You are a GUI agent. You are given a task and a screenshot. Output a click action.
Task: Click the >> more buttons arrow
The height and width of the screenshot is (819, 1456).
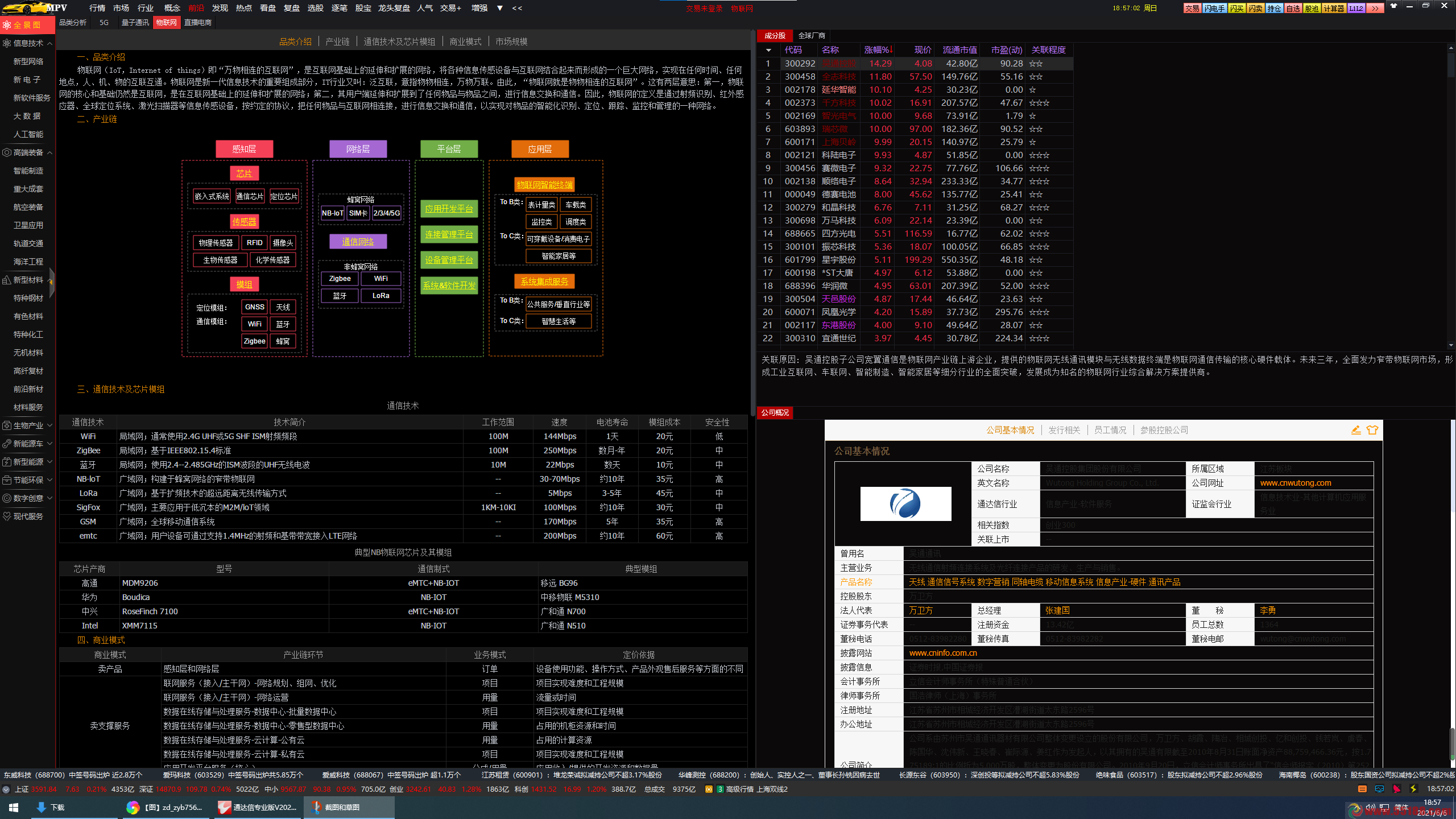1375,9
